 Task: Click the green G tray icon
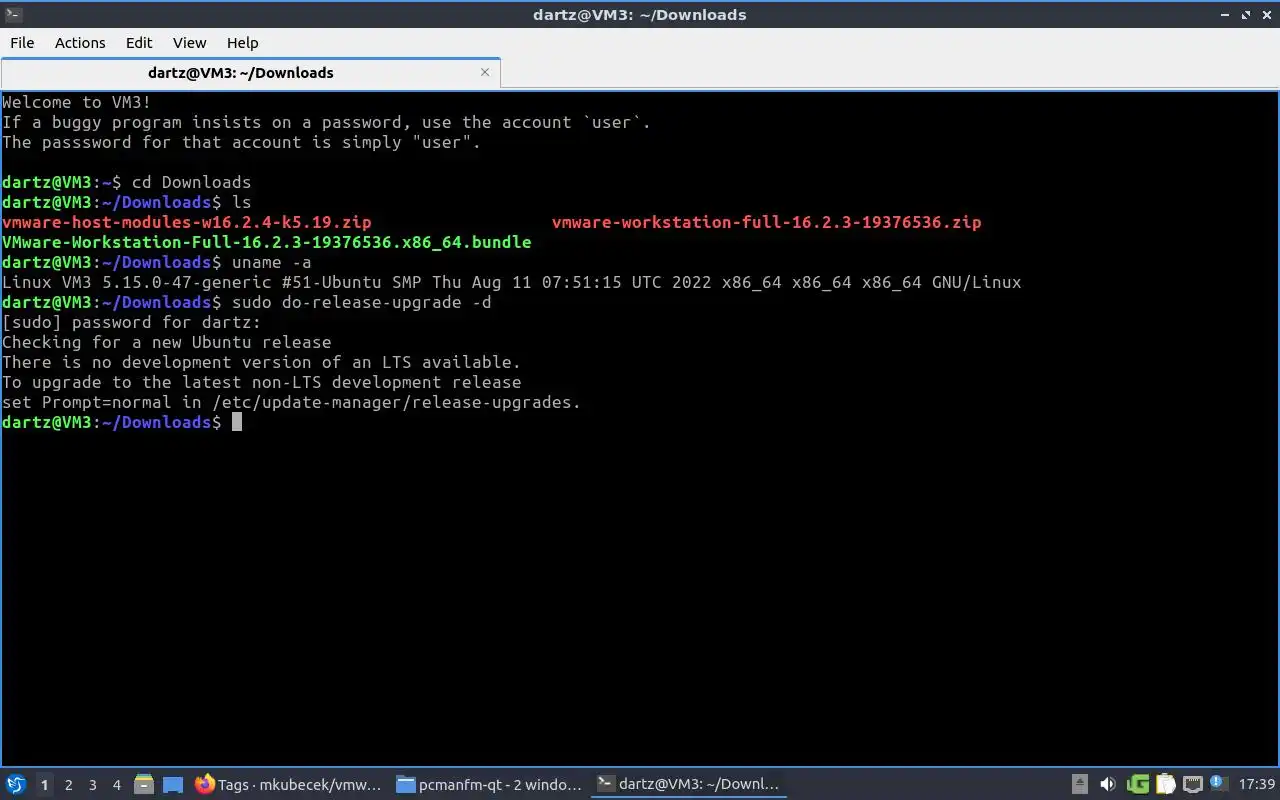(x=1137, y=785)
